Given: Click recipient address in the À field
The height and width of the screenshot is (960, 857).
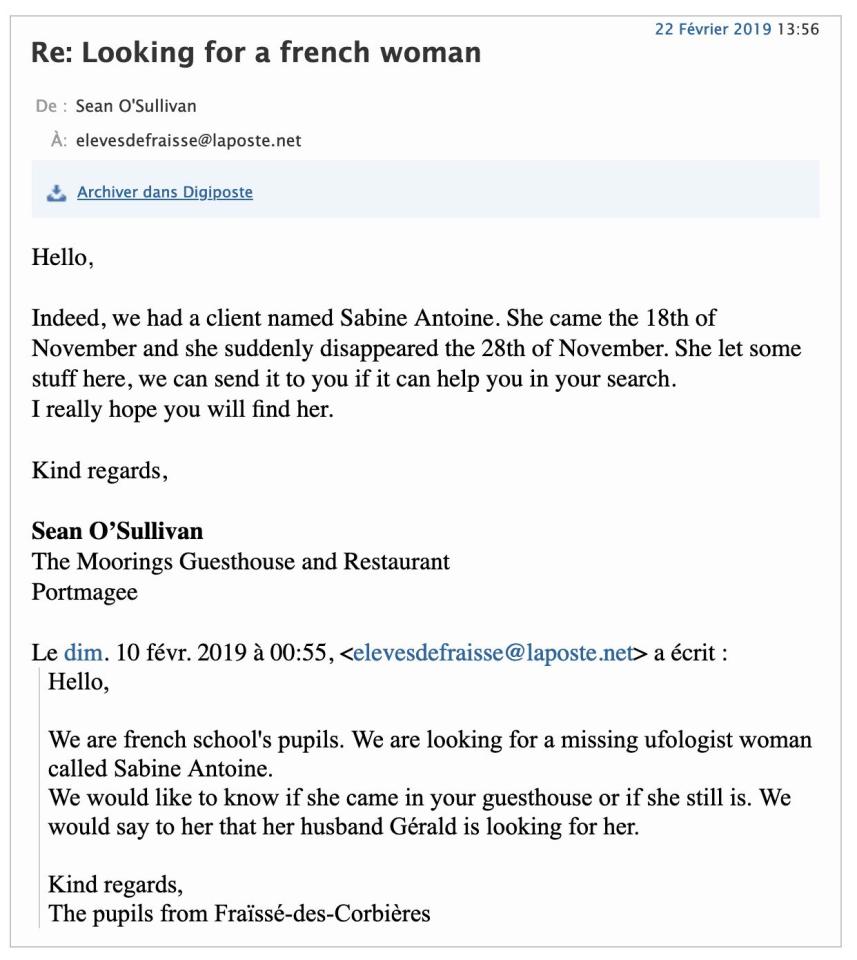Looking at the screenshot, I should 188,140.
